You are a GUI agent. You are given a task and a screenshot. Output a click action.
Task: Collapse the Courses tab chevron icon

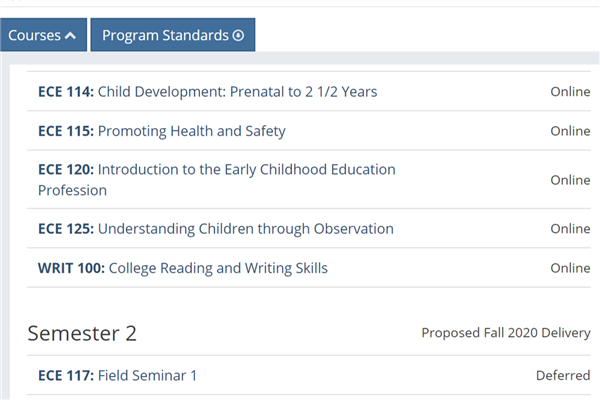coord(70,36)
